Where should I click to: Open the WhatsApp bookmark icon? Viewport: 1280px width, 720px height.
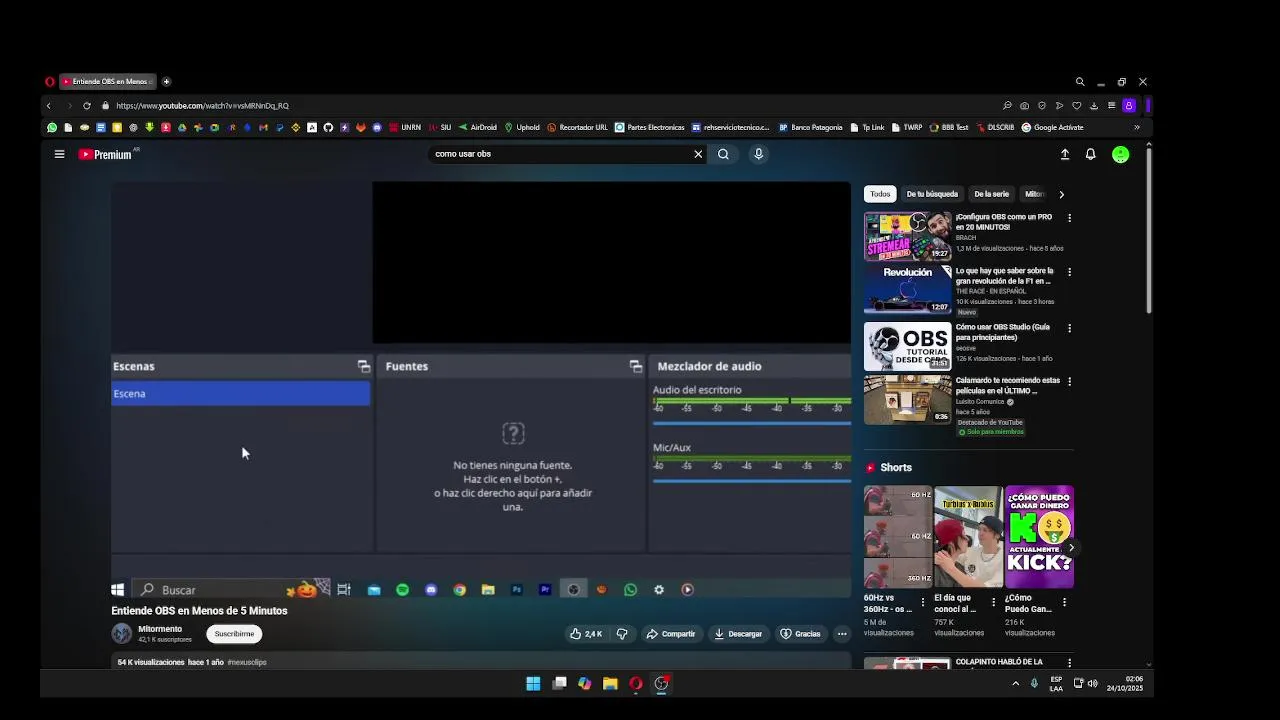[x=52, y=128]
